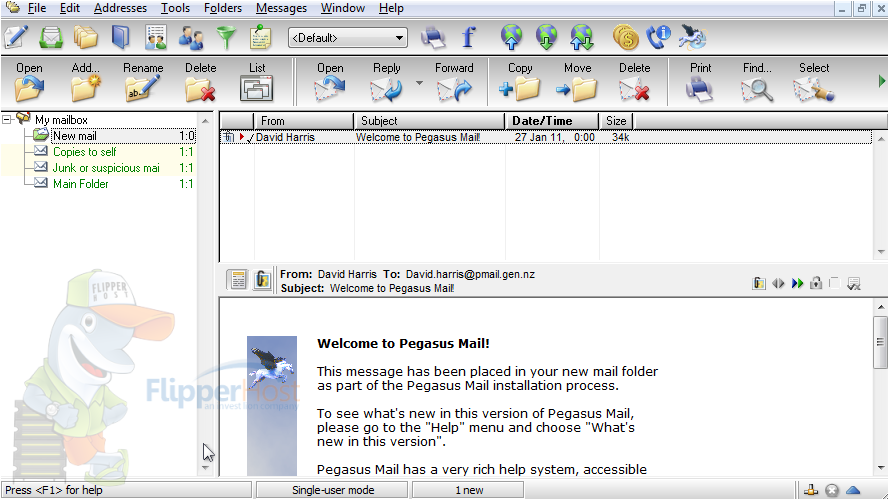The height and width of the screenshot is (500, 889).
Task: Expand the Reply options dropdown arrow
Action: coord(419,83)
